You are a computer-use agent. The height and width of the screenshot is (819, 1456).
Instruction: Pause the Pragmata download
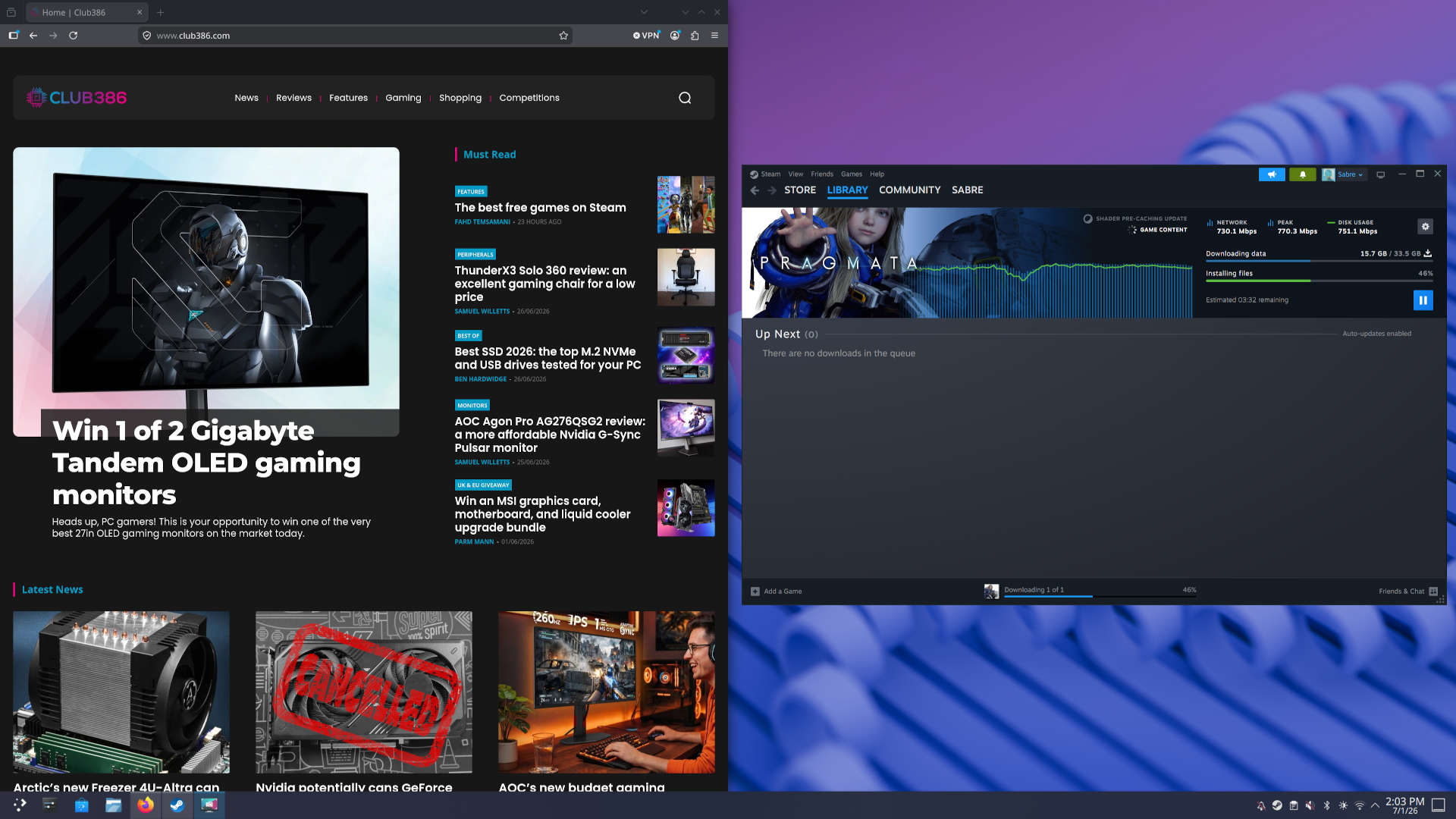coord(1423,300)
